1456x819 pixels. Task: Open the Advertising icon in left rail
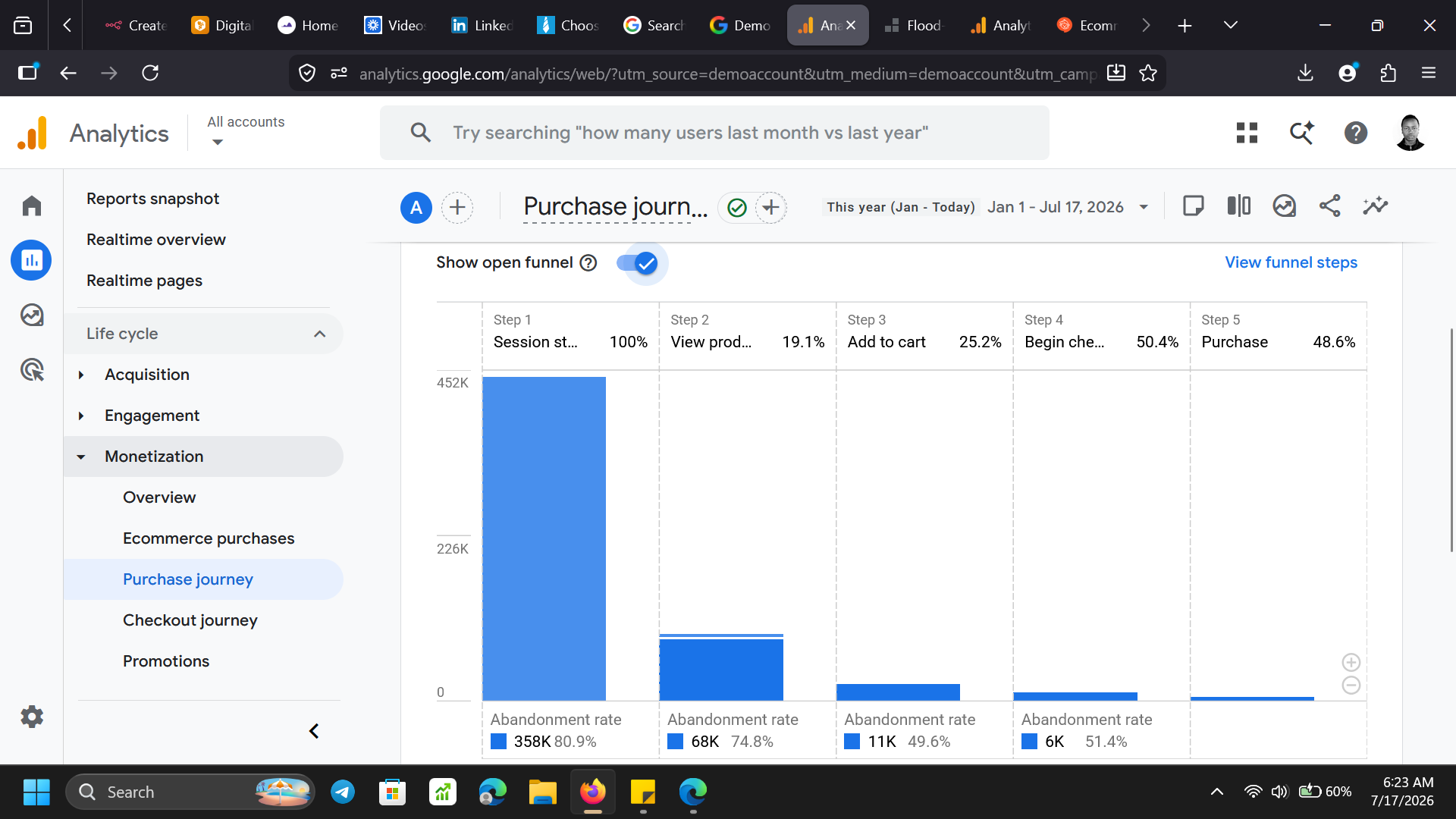(x=32, y=370)
